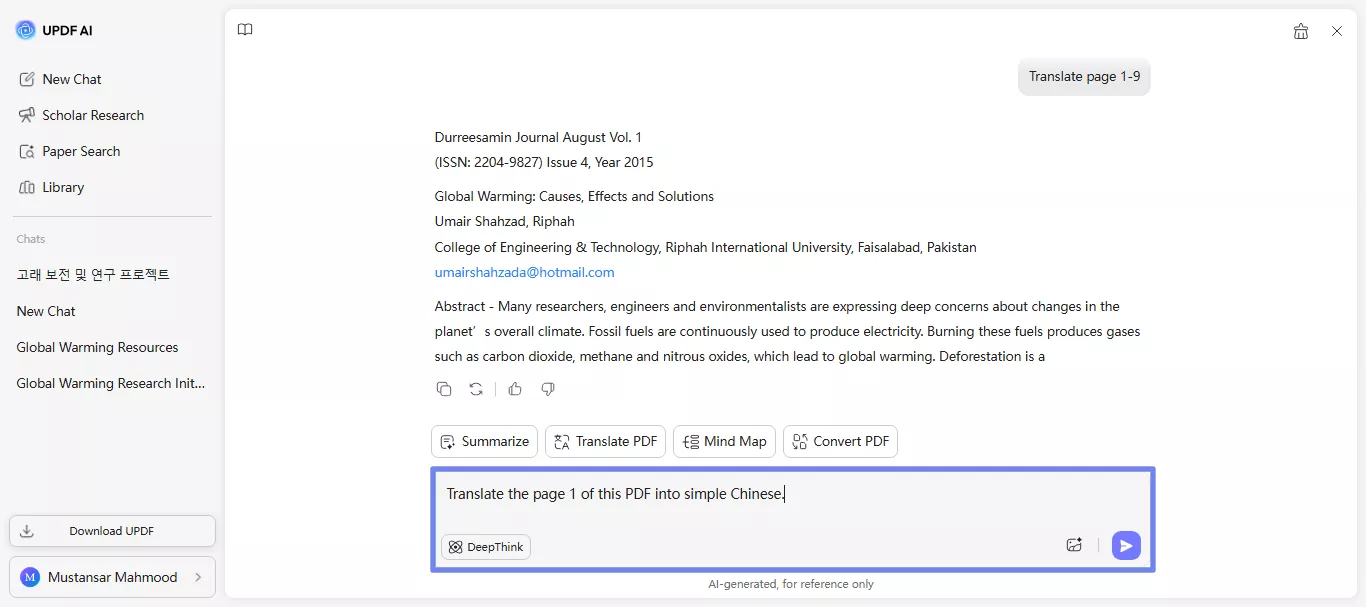This screenshot has width=1366, height=607.
Task: Give the response a thumbs up
Action: point(515,389)
